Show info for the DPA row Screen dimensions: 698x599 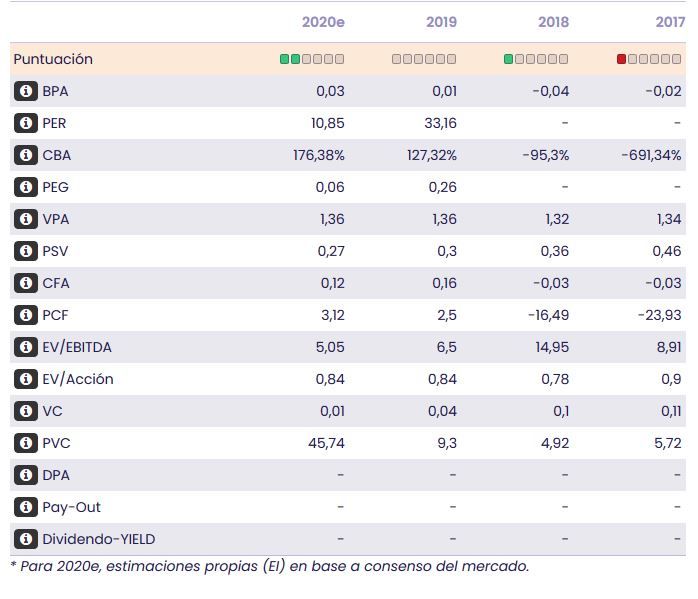coord(25,475)
